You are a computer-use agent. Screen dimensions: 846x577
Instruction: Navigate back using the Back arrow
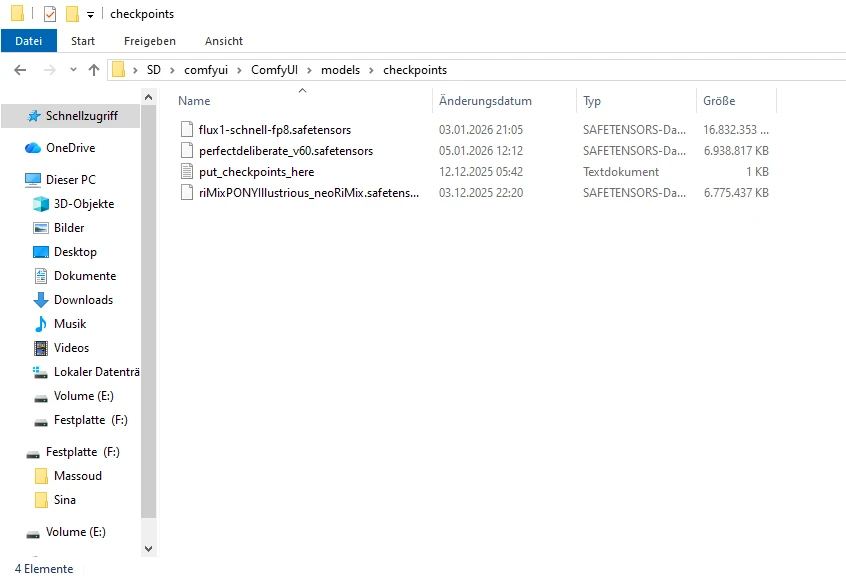[20, 70]
